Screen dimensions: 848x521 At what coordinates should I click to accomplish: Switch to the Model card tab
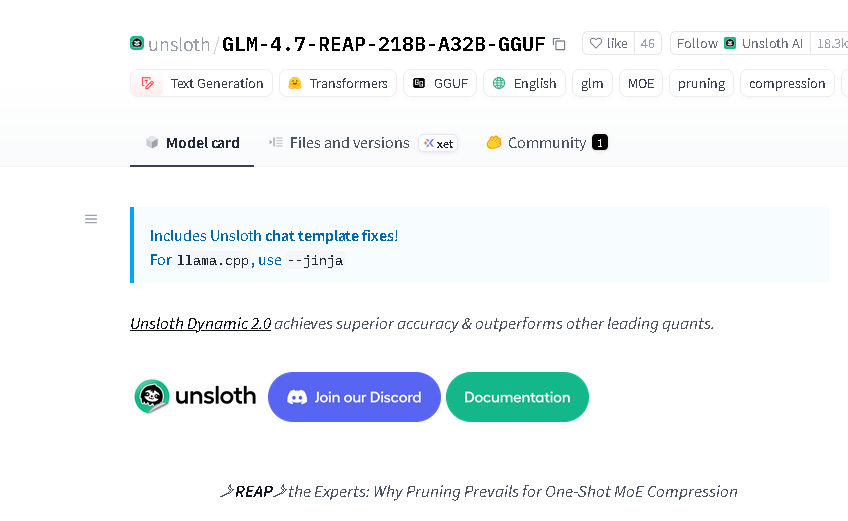point(192,143)
